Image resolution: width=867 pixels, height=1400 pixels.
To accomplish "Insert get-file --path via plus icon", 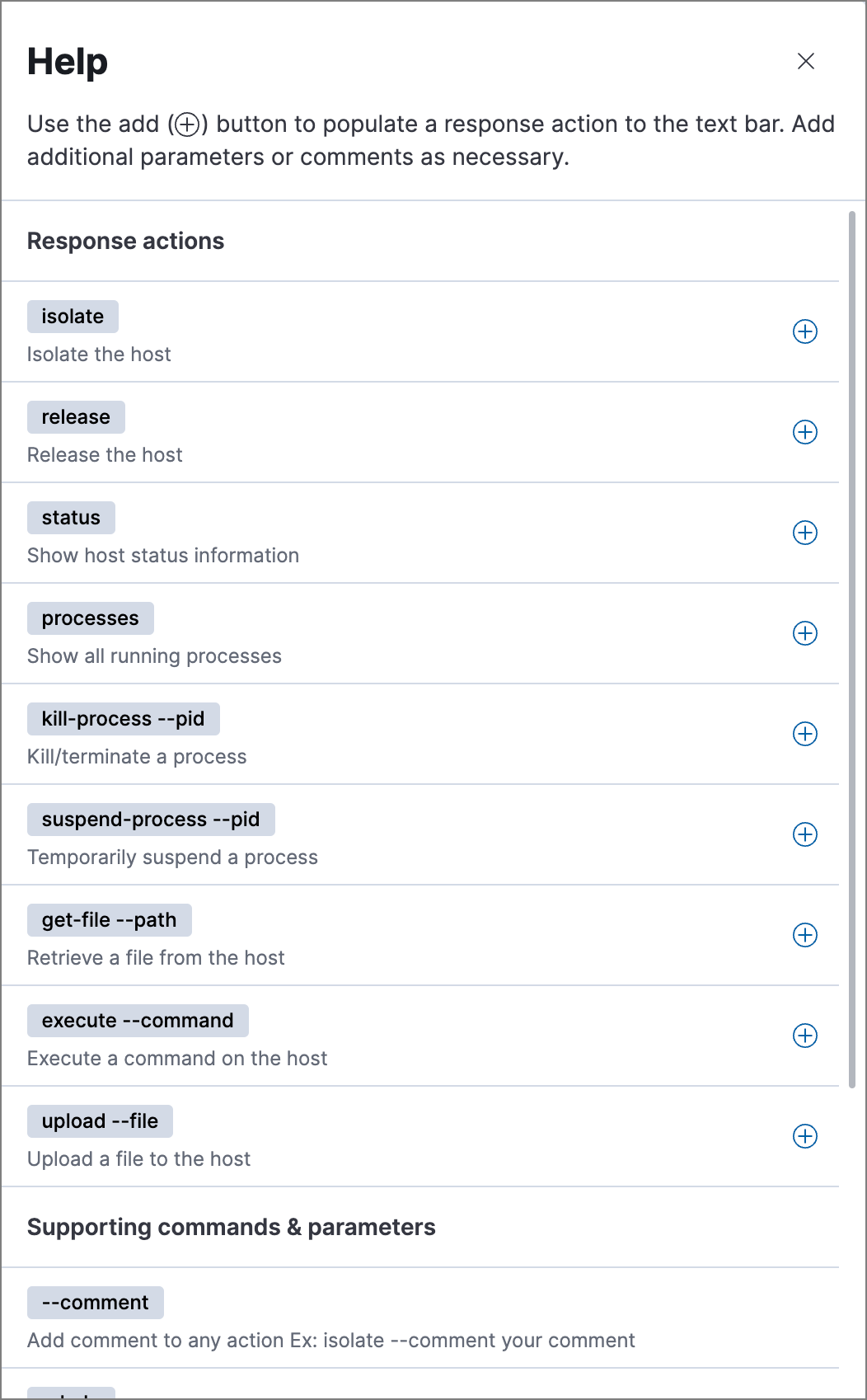I will (805, 935).
